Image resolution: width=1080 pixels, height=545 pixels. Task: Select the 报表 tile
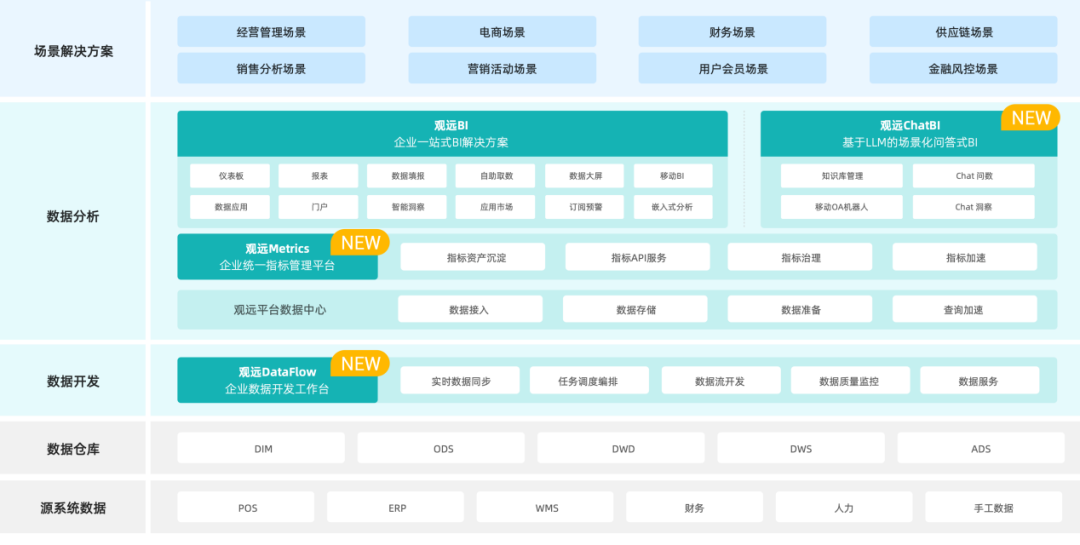tap(319, 176)
